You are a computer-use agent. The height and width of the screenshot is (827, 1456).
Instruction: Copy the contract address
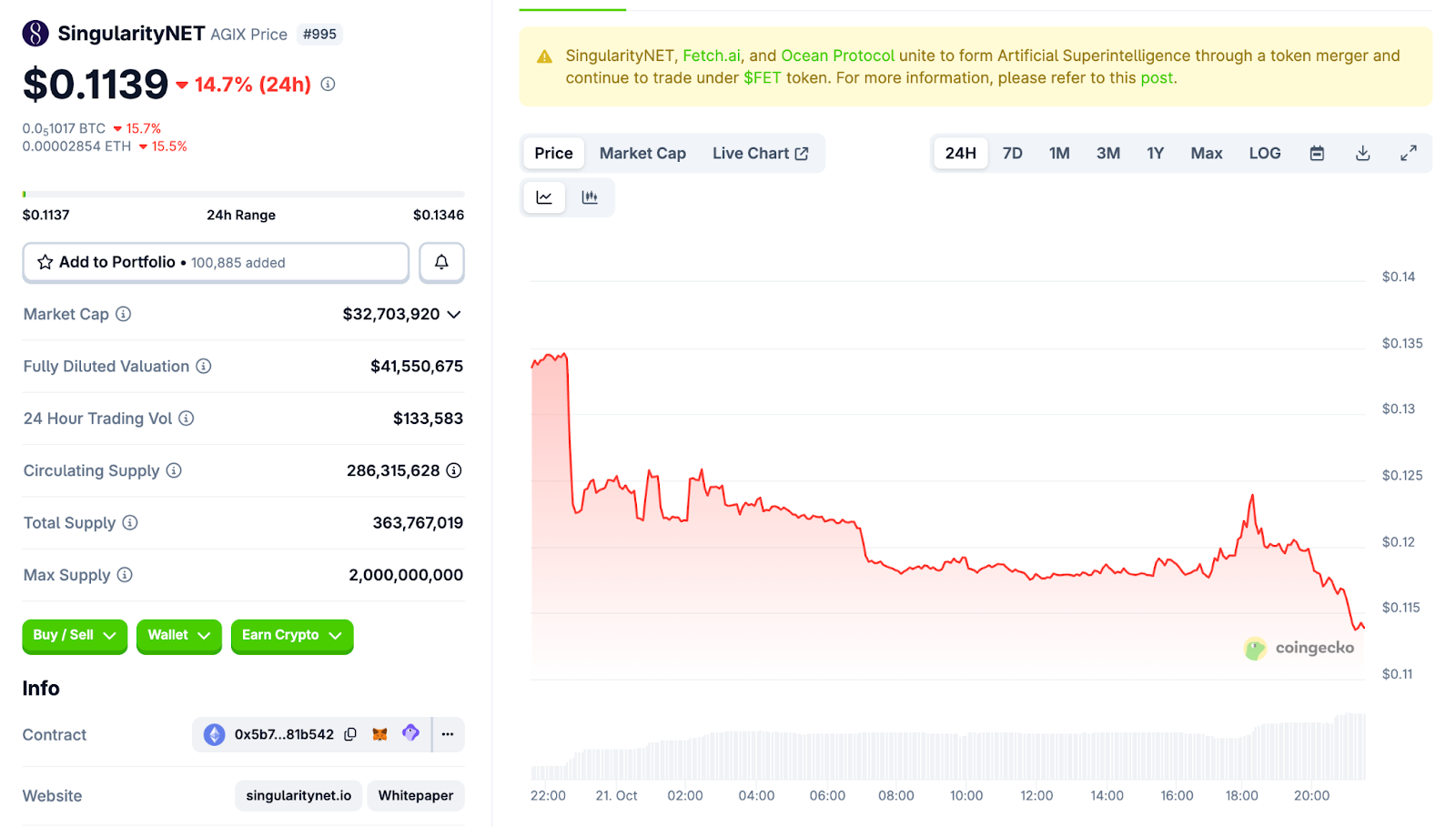[350, 733]
